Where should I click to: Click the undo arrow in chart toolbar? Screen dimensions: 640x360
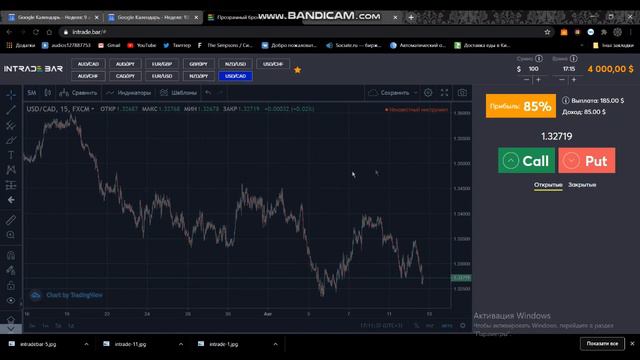click(208, 93)
